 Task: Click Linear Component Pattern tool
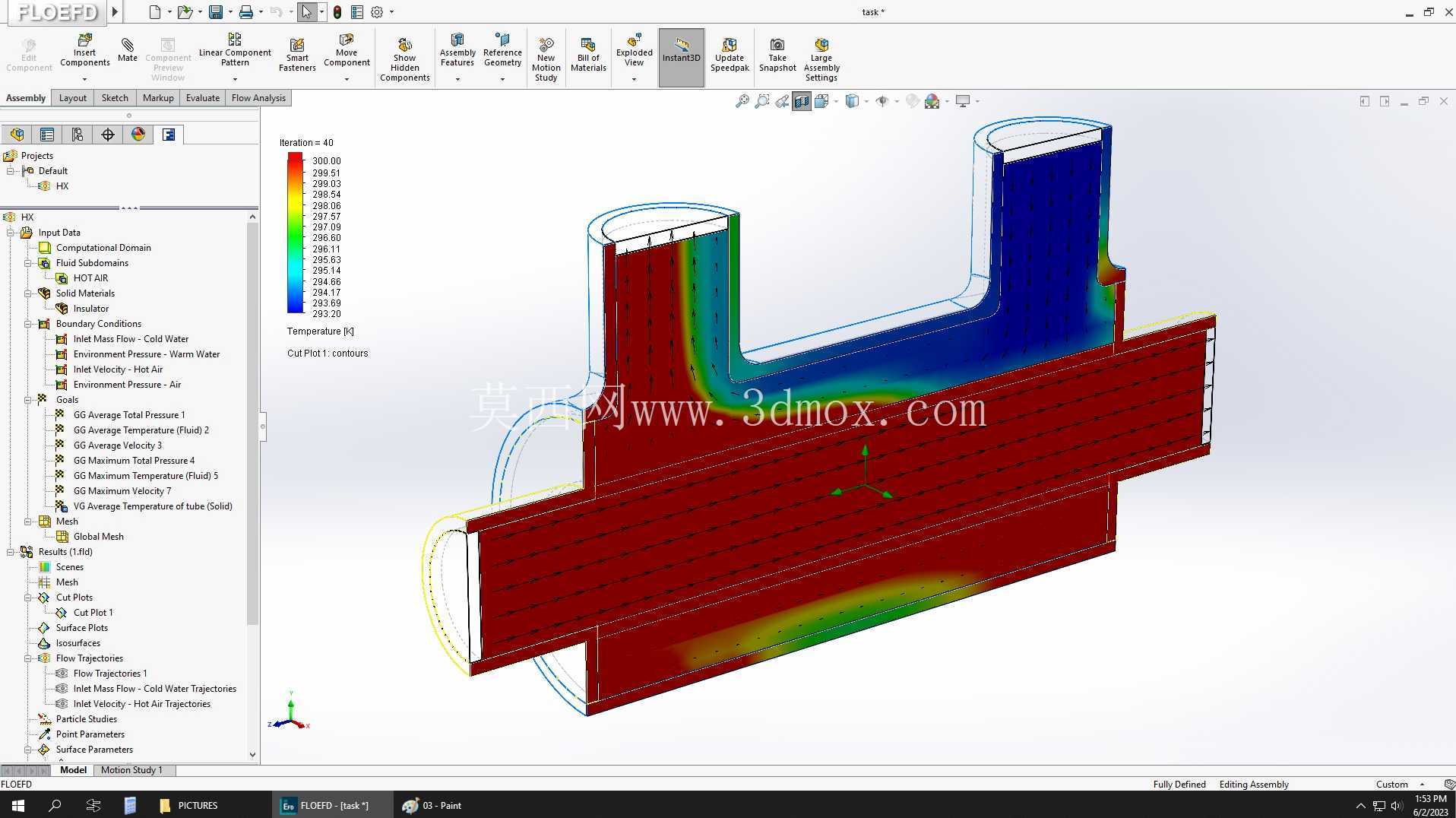[x=235, y=49]
